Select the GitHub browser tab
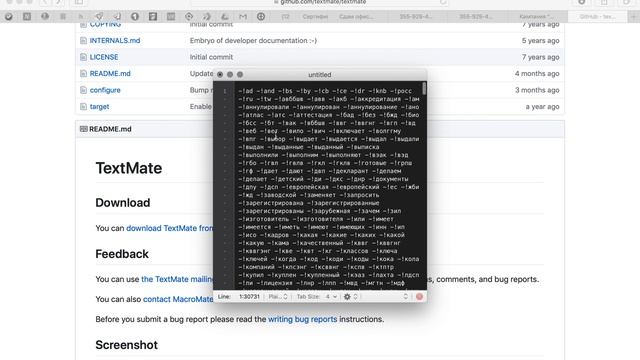This screenshot has width=640, height=360. (598, 17)
